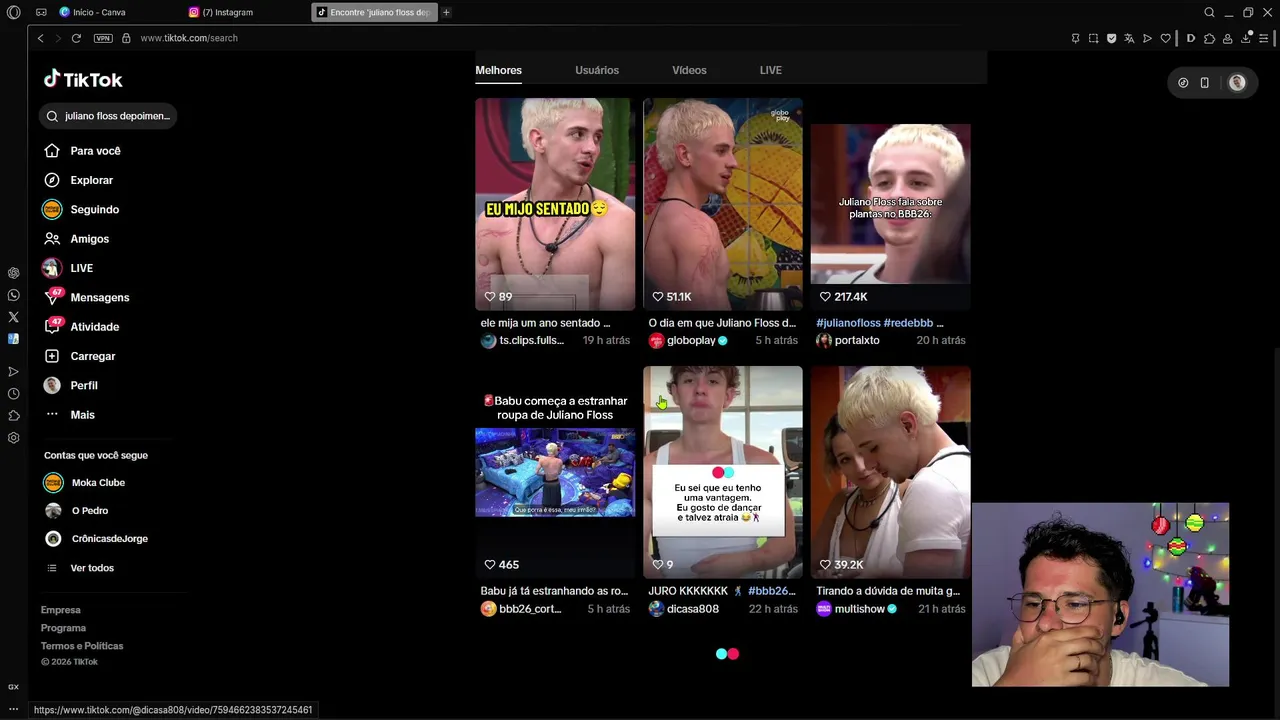Click the pinboard pin icon in toolbar
Viewport: 1280px width, 720px height.
pos(1075,38)
